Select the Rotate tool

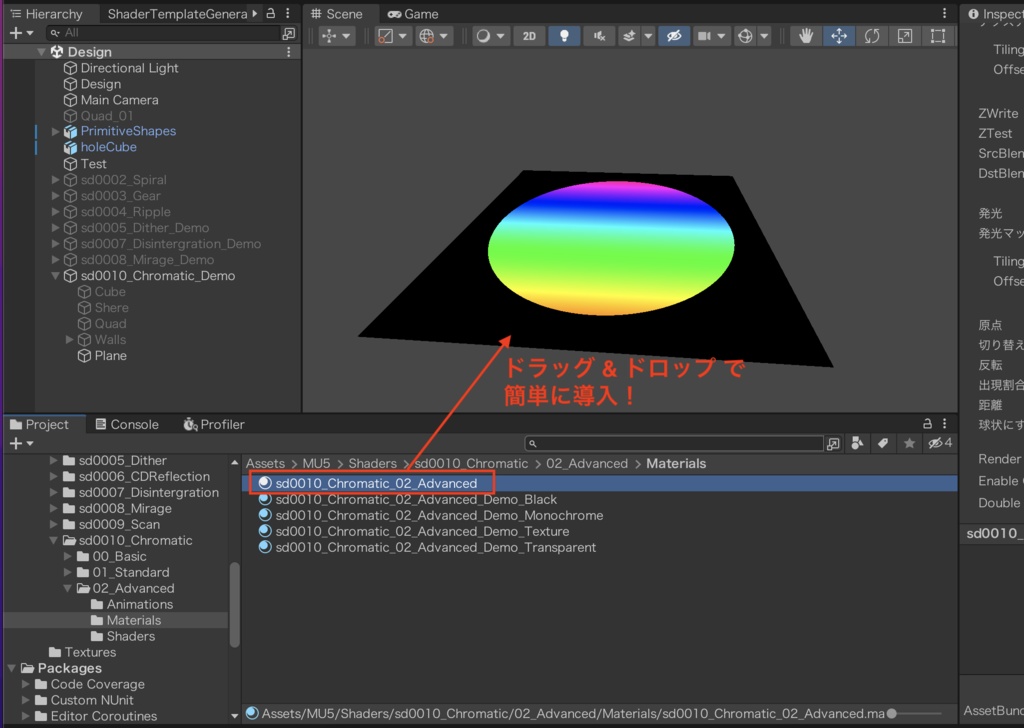point(872,36)
